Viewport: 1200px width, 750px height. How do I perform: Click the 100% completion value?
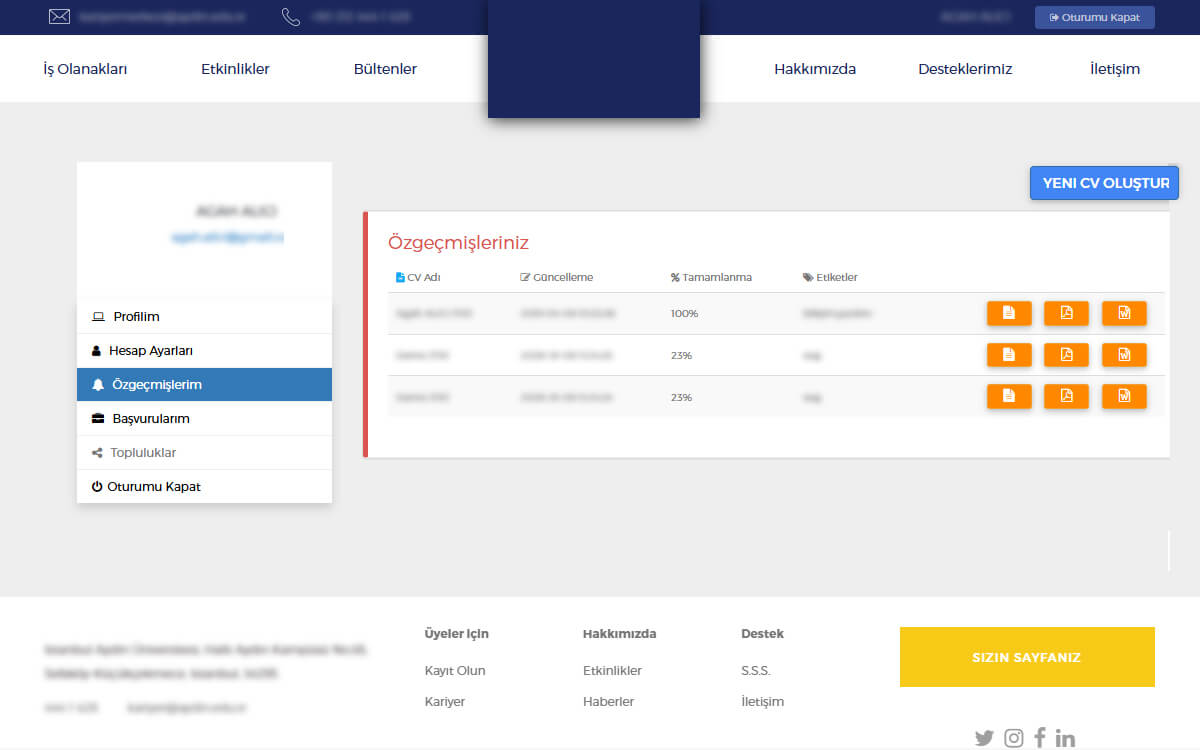[x=684, y=313]
